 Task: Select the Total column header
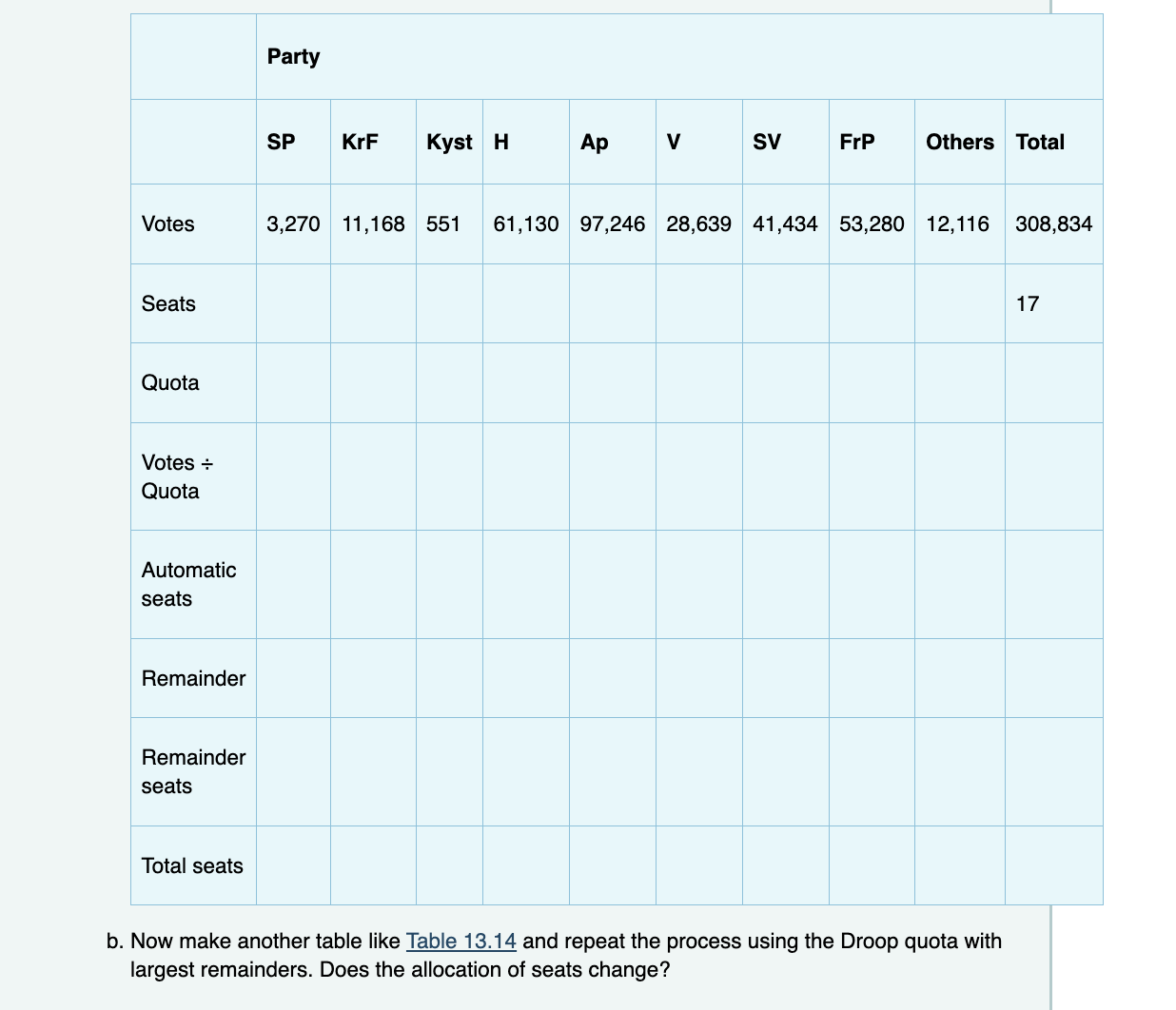1040,141
